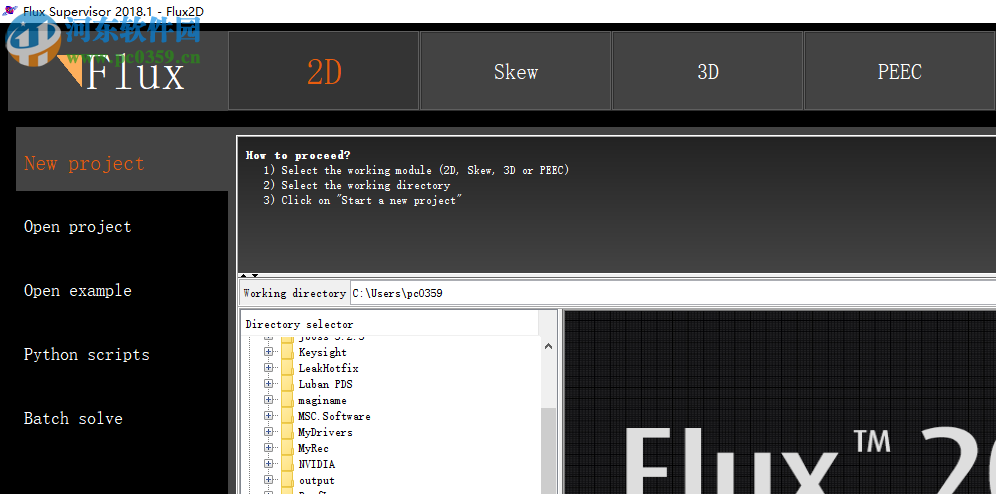Switch to the 3D module tab
Image resolution: width=996 pixels, height=494 pixels.
coord(708,71)
